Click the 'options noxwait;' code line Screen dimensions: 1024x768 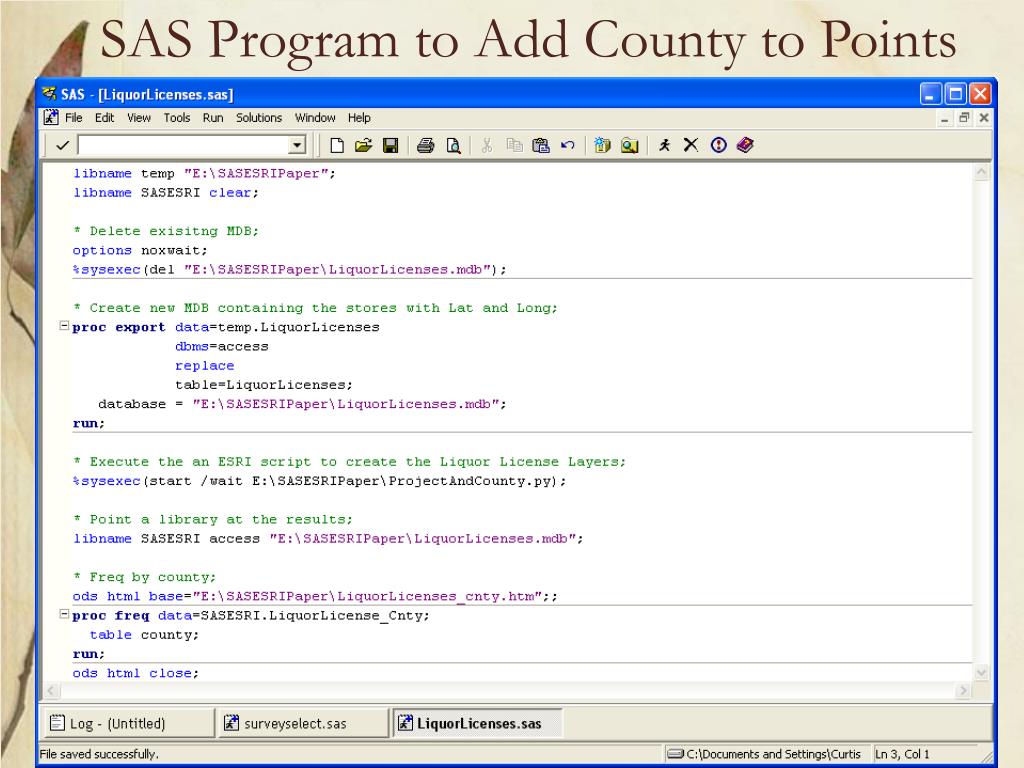(x=140, y=250)
